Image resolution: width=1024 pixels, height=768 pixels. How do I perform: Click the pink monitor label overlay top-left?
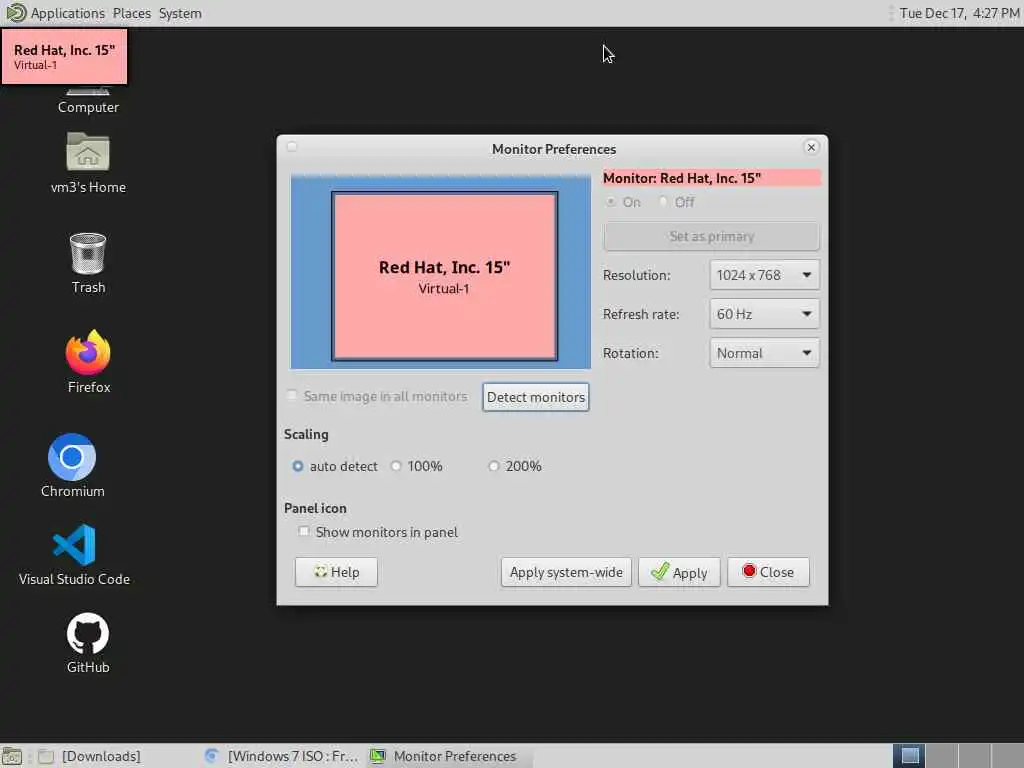[64, 56]
